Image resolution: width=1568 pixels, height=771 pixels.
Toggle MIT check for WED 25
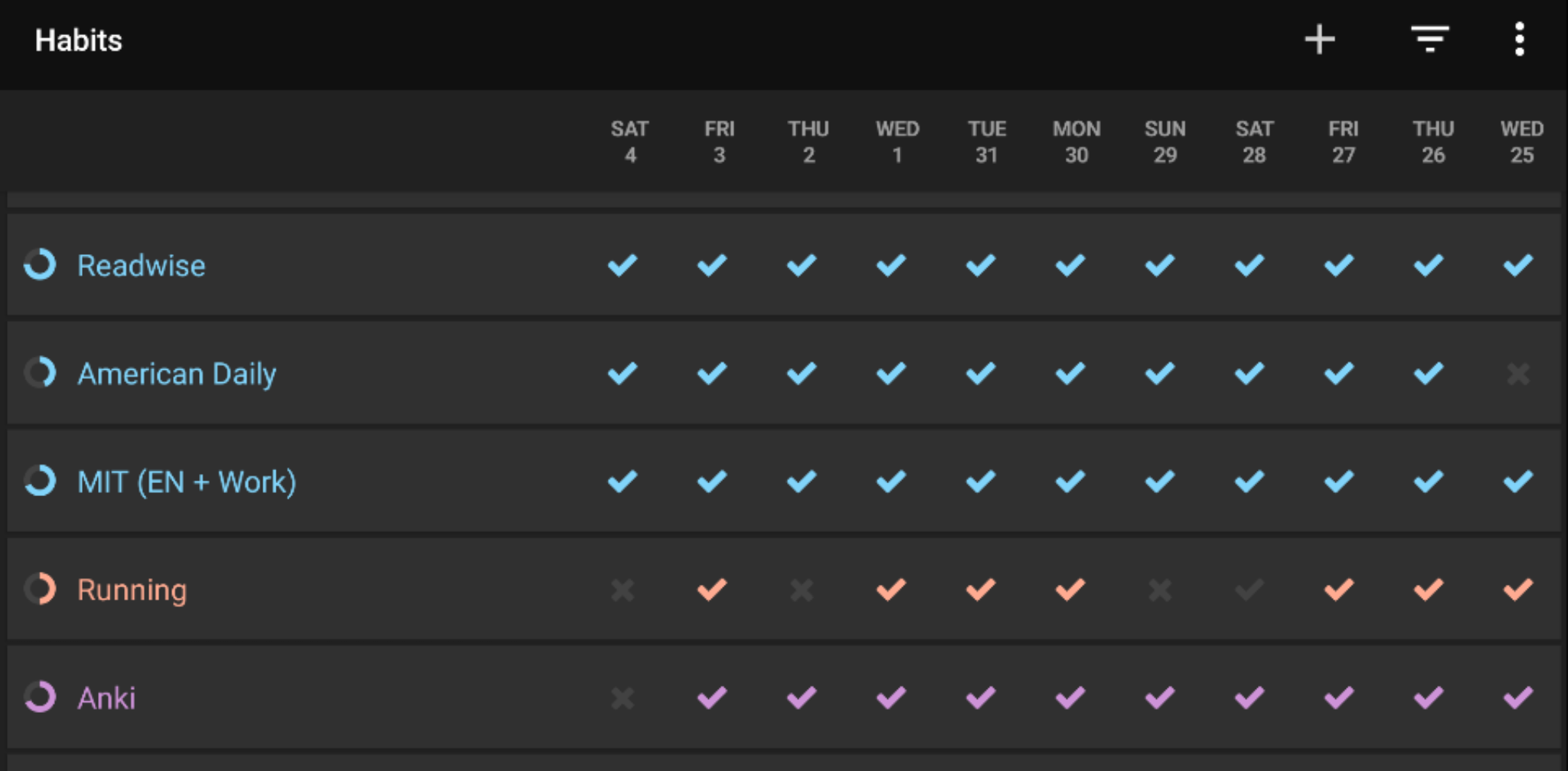click(x=1518, y=482)
